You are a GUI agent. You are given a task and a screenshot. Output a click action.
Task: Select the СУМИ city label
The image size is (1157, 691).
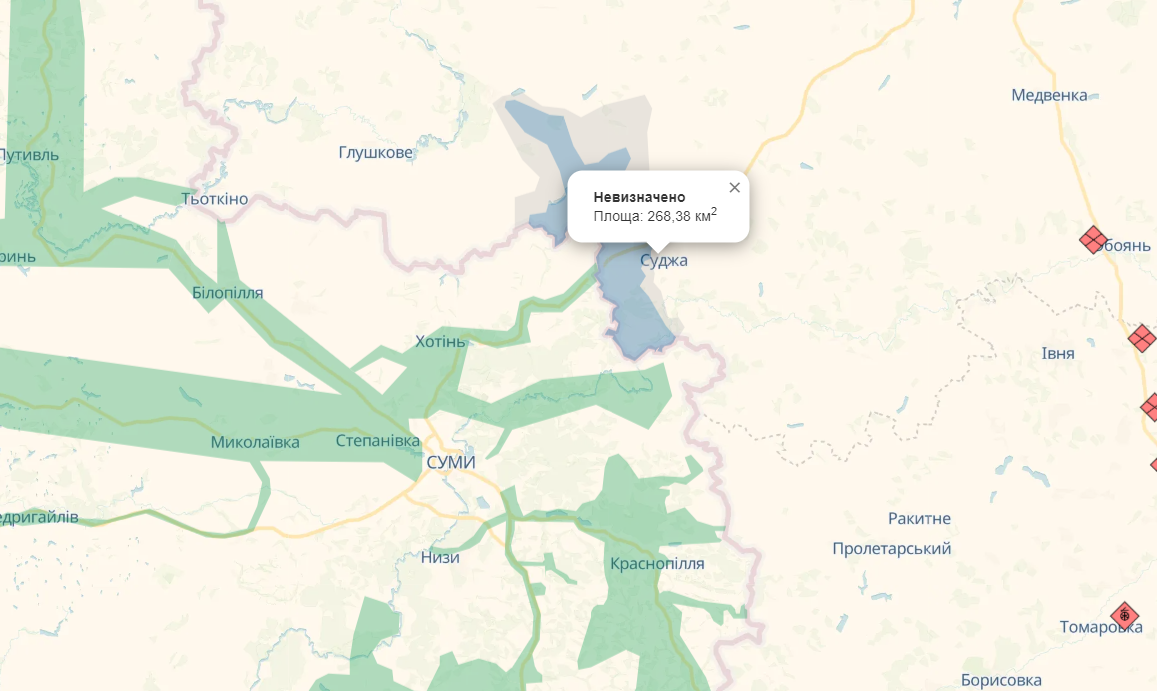pos(451,462)
